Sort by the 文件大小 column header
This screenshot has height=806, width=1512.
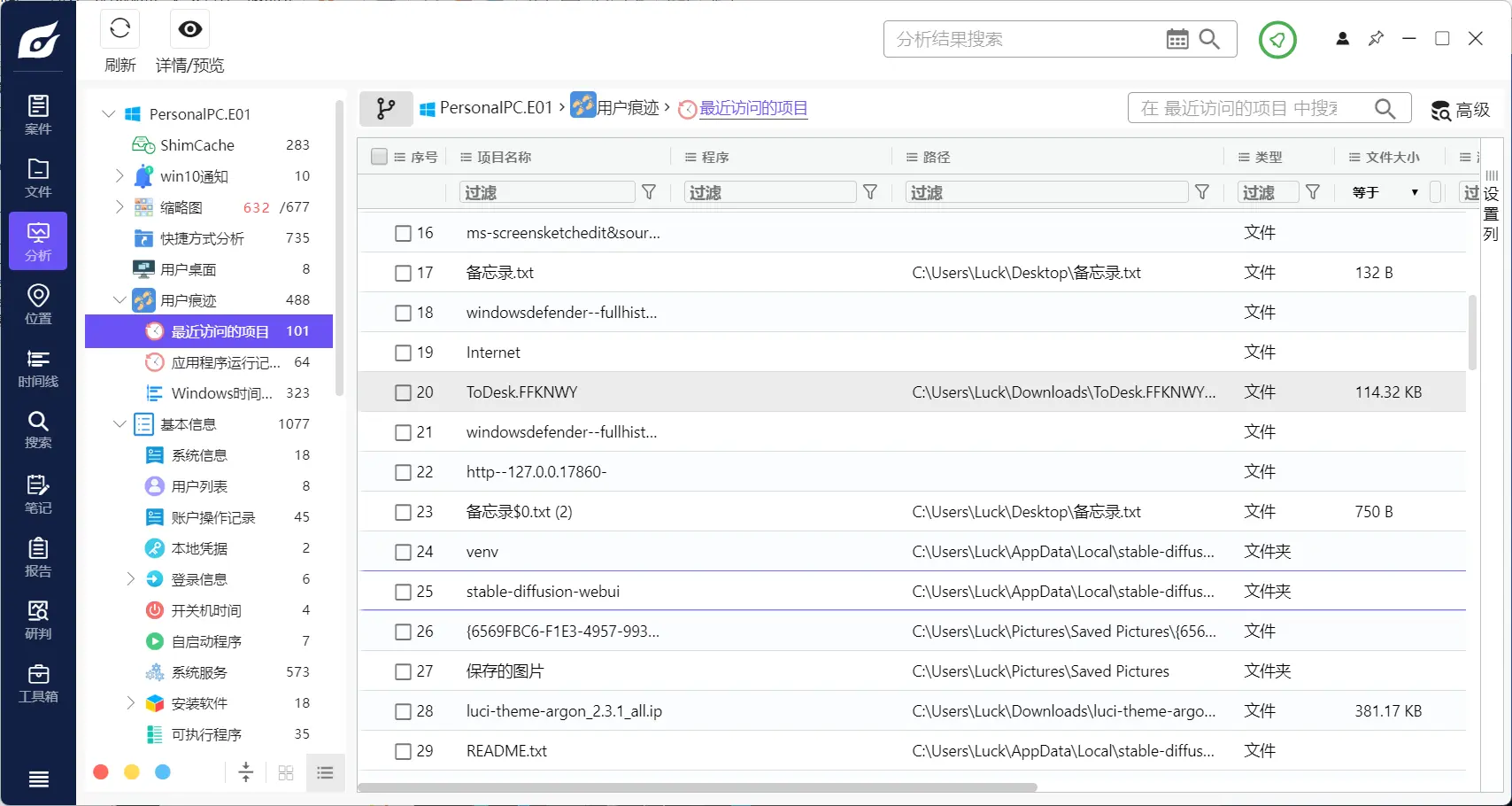pos(1392,157)
